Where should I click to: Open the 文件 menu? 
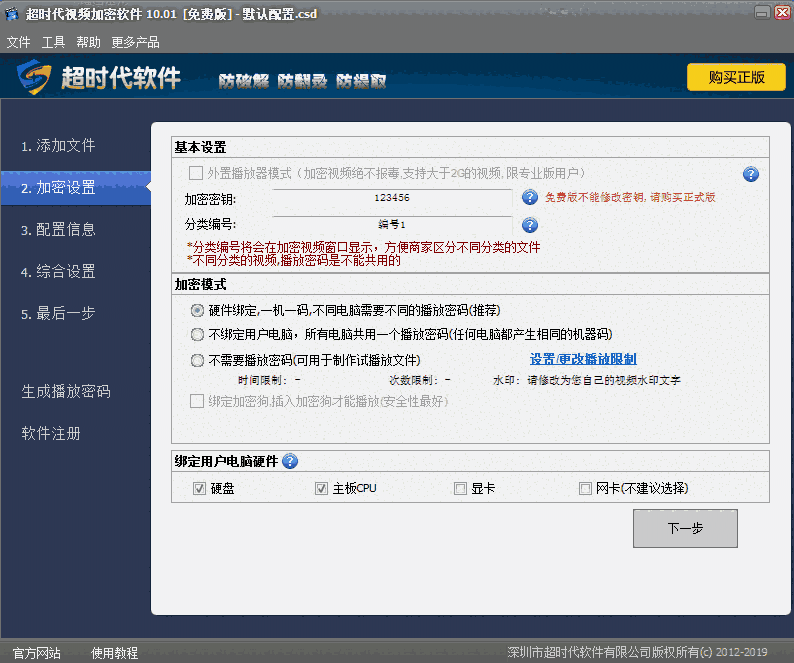(18, 42)
